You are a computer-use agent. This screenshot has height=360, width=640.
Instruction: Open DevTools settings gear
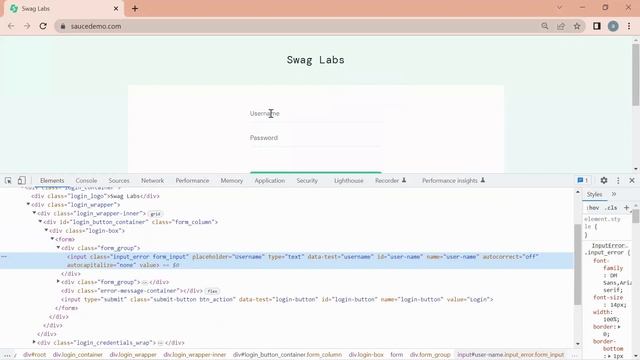(604, 180)
